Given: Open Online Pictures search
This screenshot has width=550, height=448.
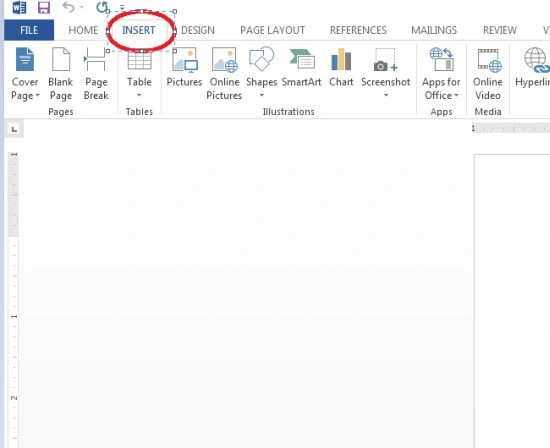Looking at the screenshot, I should point(224,74).
